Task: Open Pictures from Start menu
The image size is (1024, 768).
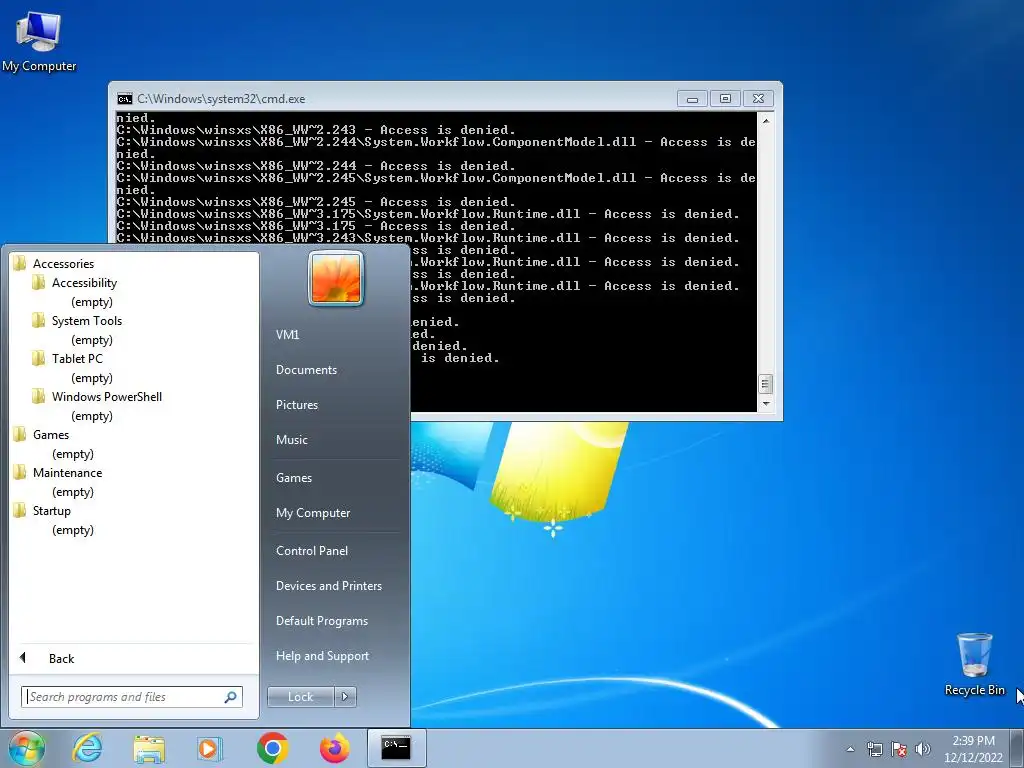Action: [297, 405]
